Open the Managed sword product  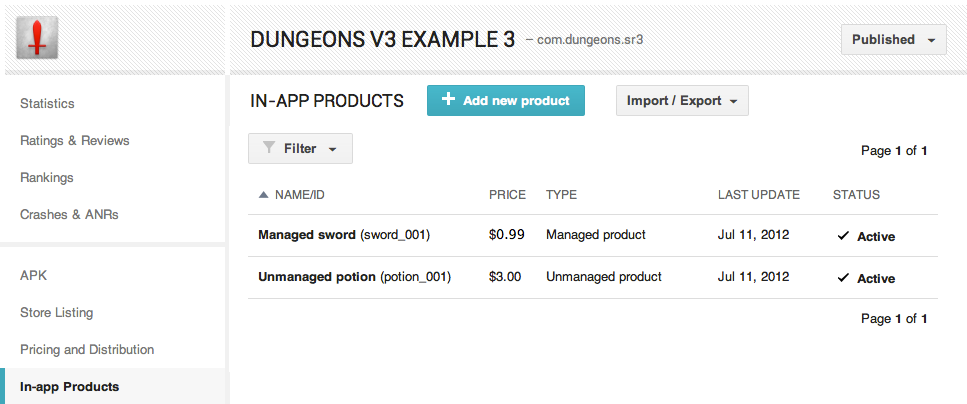[x=307, y=235]
